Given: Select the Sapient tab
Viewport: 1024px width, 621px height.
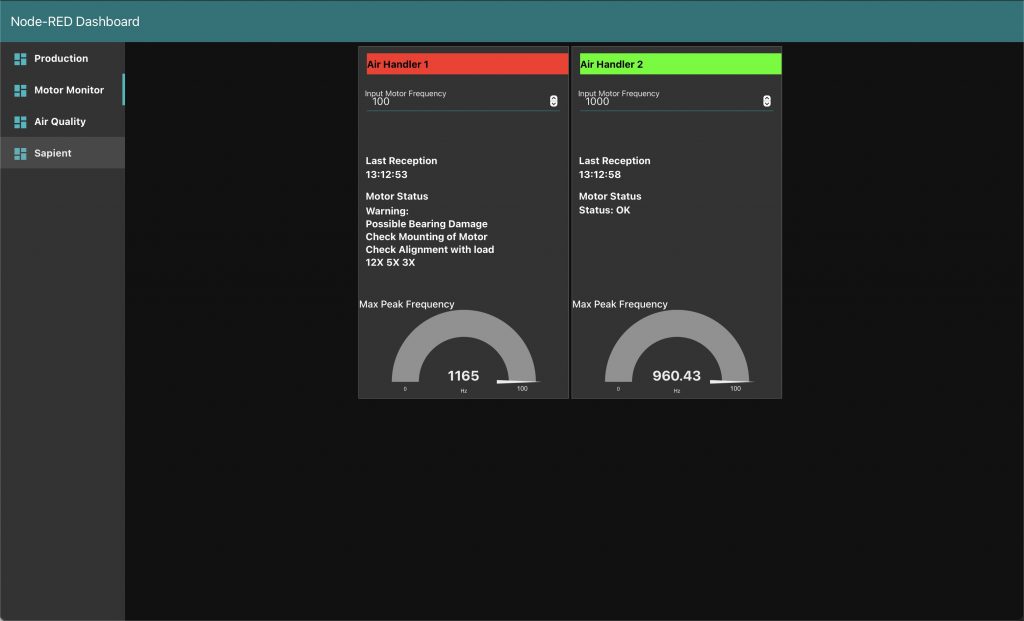Looking at the screenshot, I should pos(62,153).
